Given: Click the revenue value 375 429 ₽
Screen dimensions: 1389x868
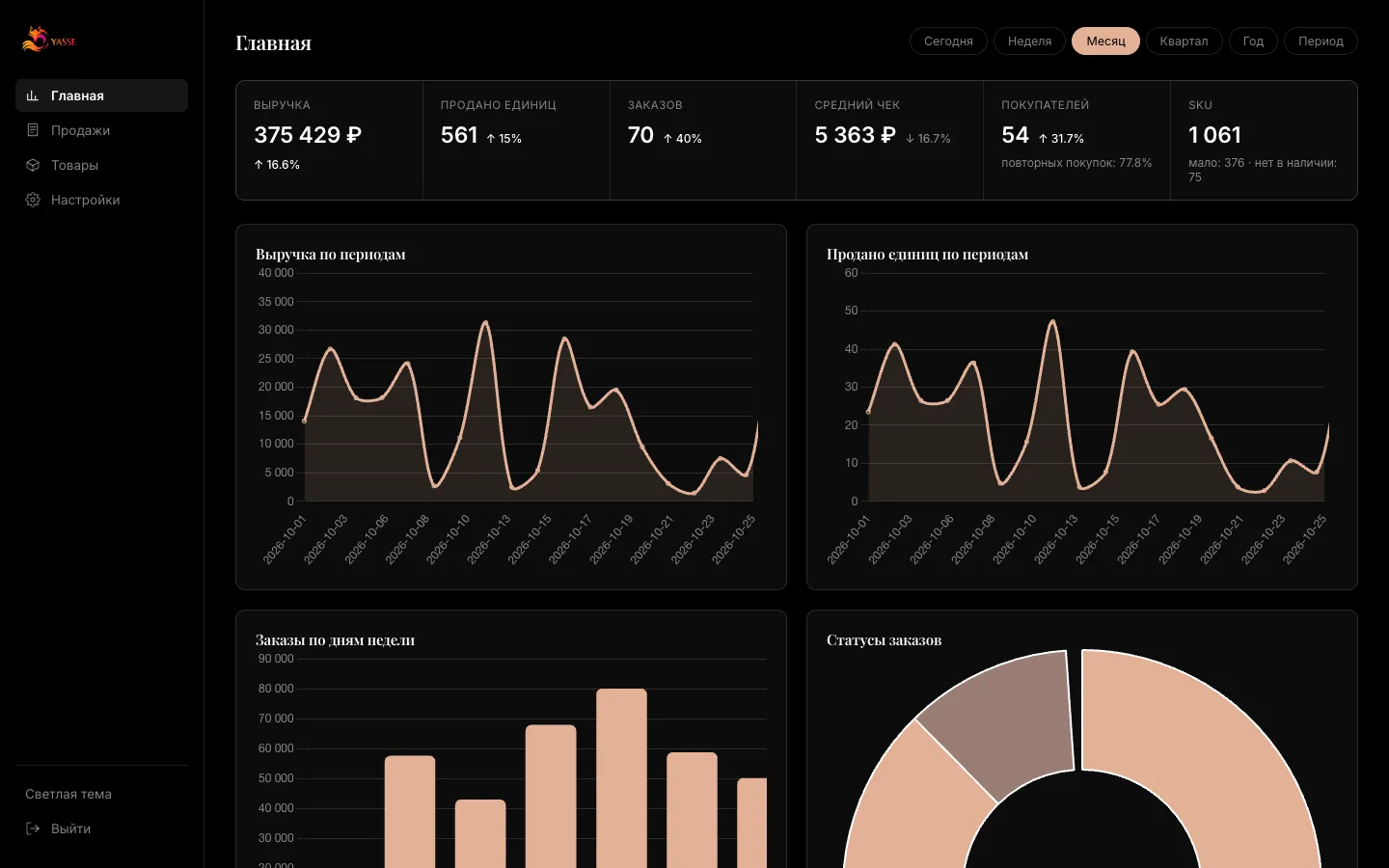Looking at the screenshot, I should [x=308, y=135].
